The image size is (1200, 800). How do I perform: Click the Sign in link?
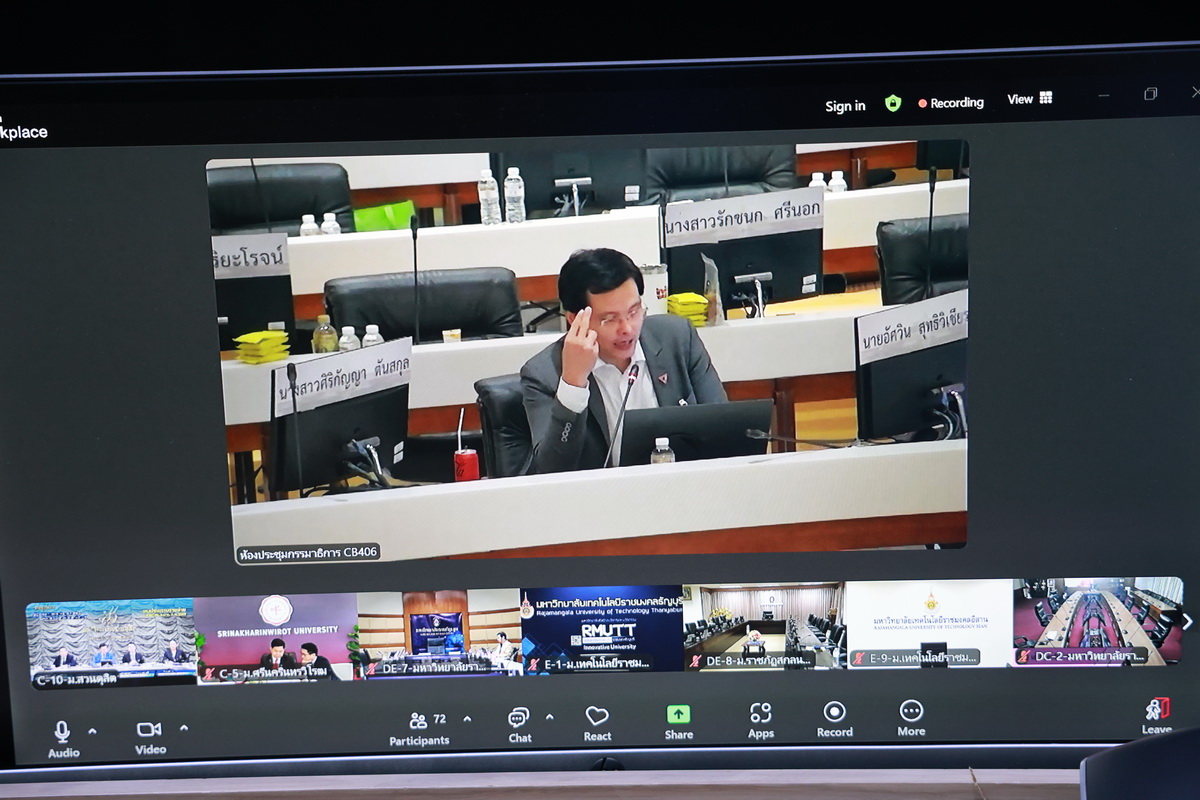click(x=845, y=106)
